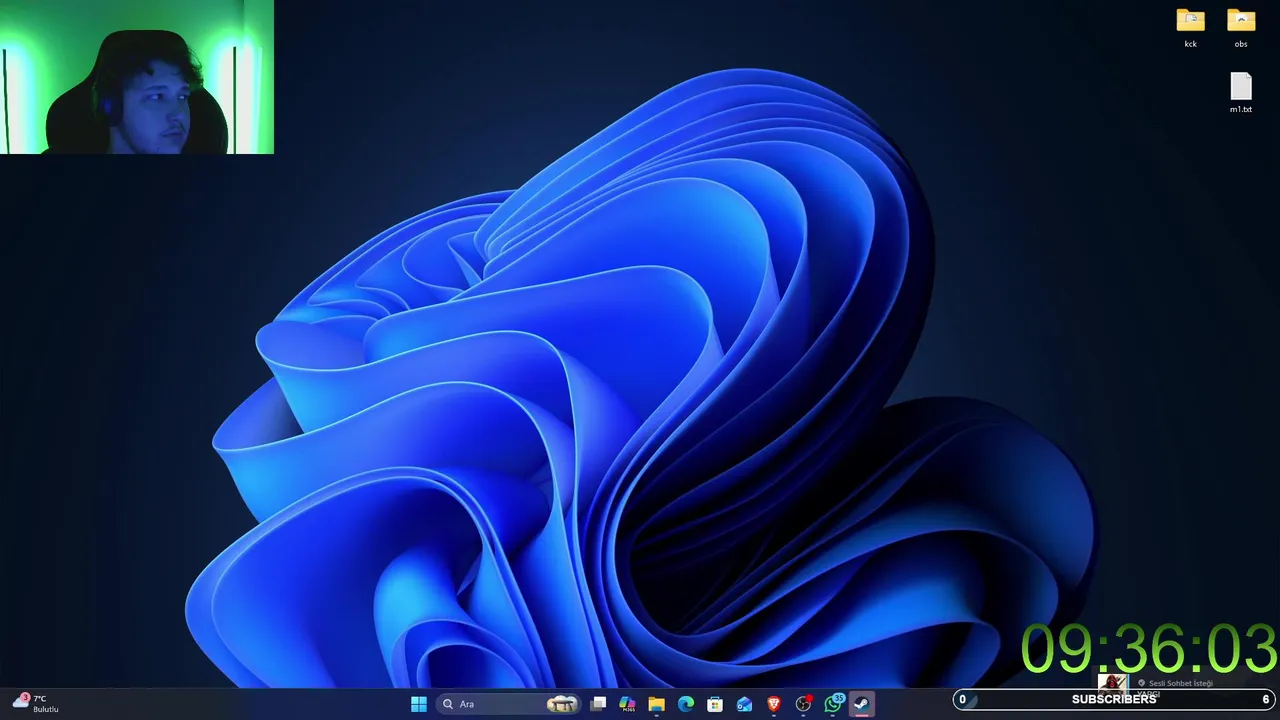The height and width of the screenshot is (720, 1280).
Task: Open File Explorer from the taskbar
Action: click(656, 704)
